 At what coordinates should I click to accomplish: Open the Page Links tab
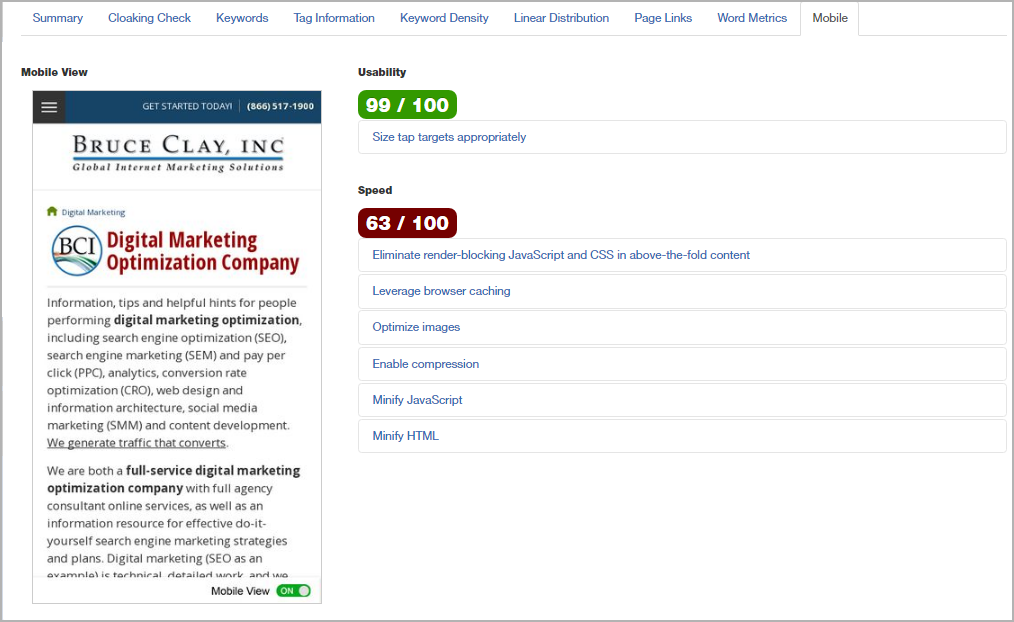[663, 18]
